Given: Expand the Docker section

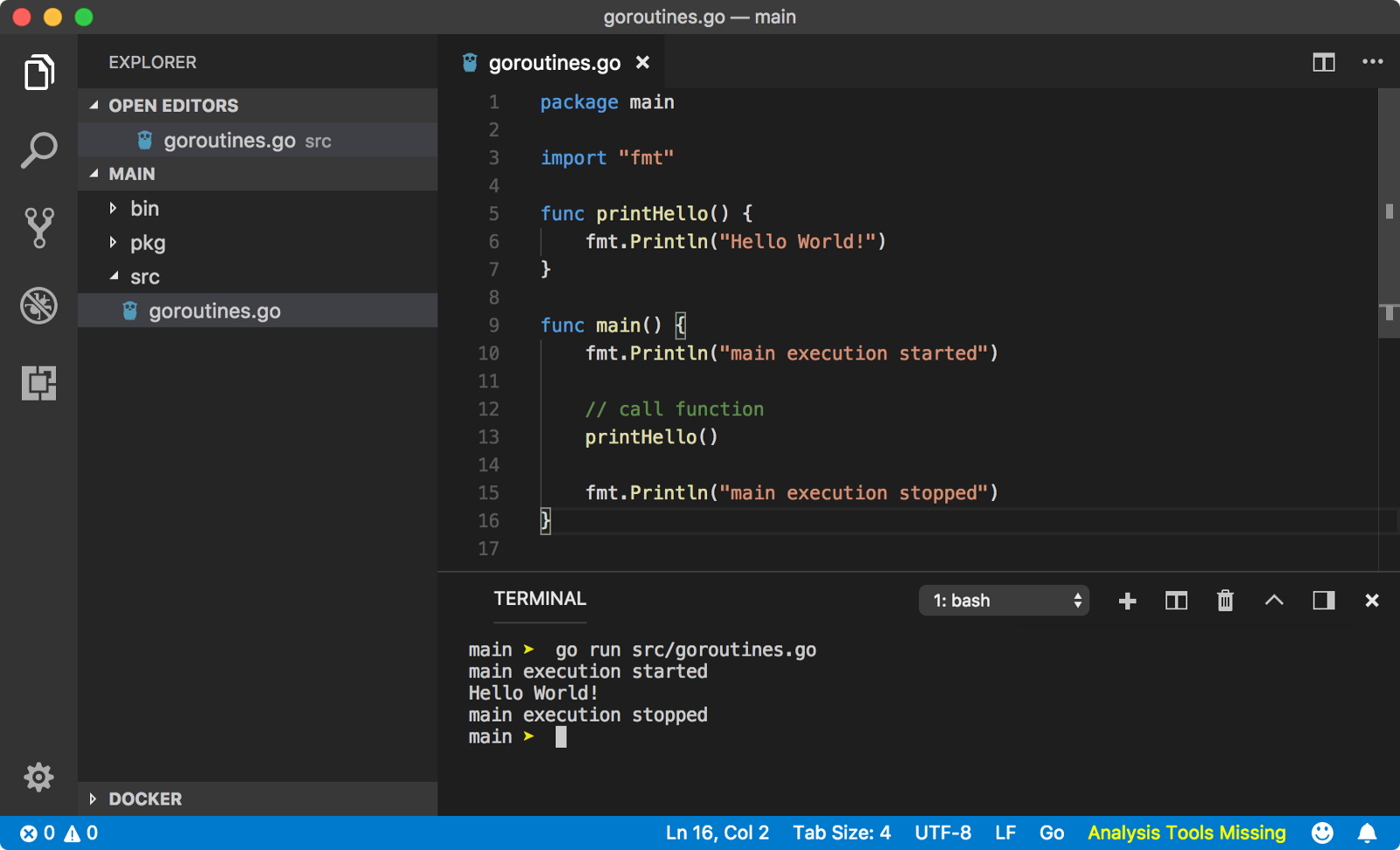Looking at the screenshot, I should point(257,798).
